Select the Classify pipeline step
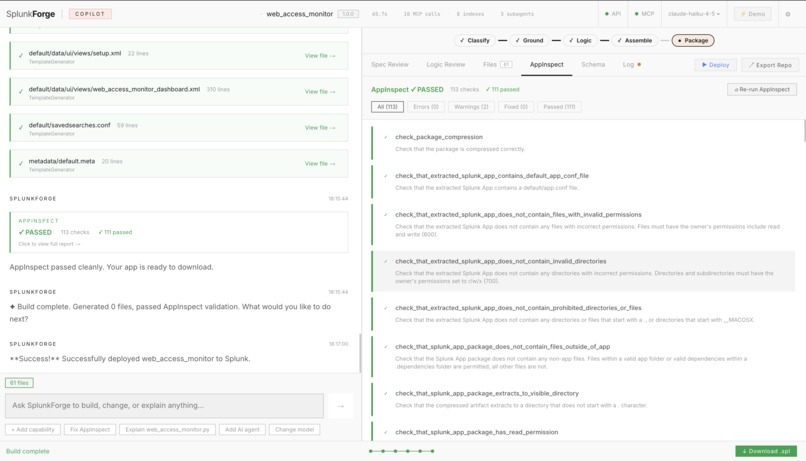The image size is (806, 461). [x=474, y=41]
